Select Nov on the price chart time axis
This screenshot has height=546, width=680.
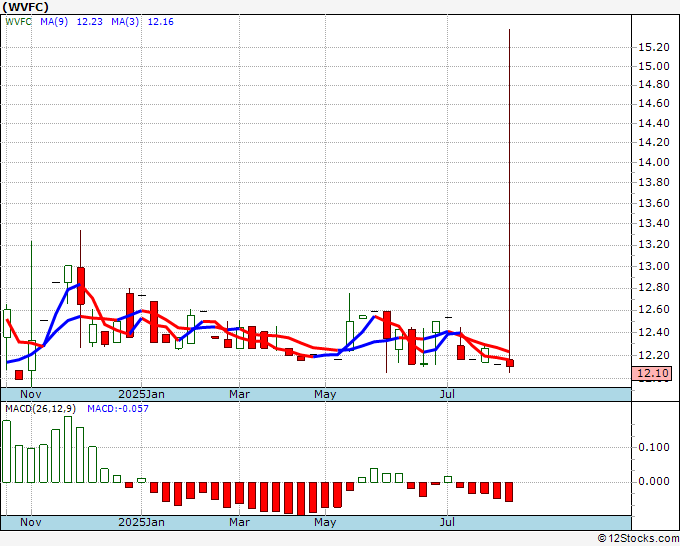[30, 394]
